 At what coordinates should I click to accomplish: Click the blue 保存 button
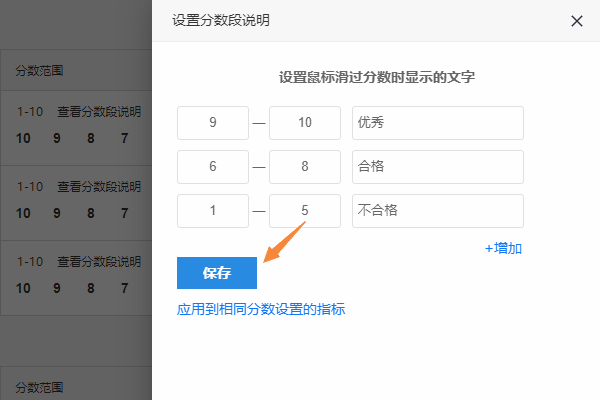tap(217, 273)
